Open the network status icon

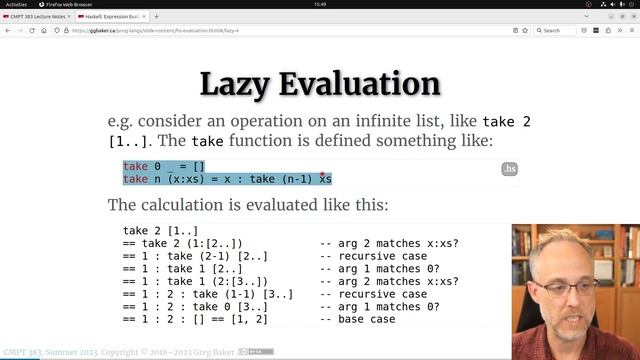pyautogui.click(x=603, y=4)
